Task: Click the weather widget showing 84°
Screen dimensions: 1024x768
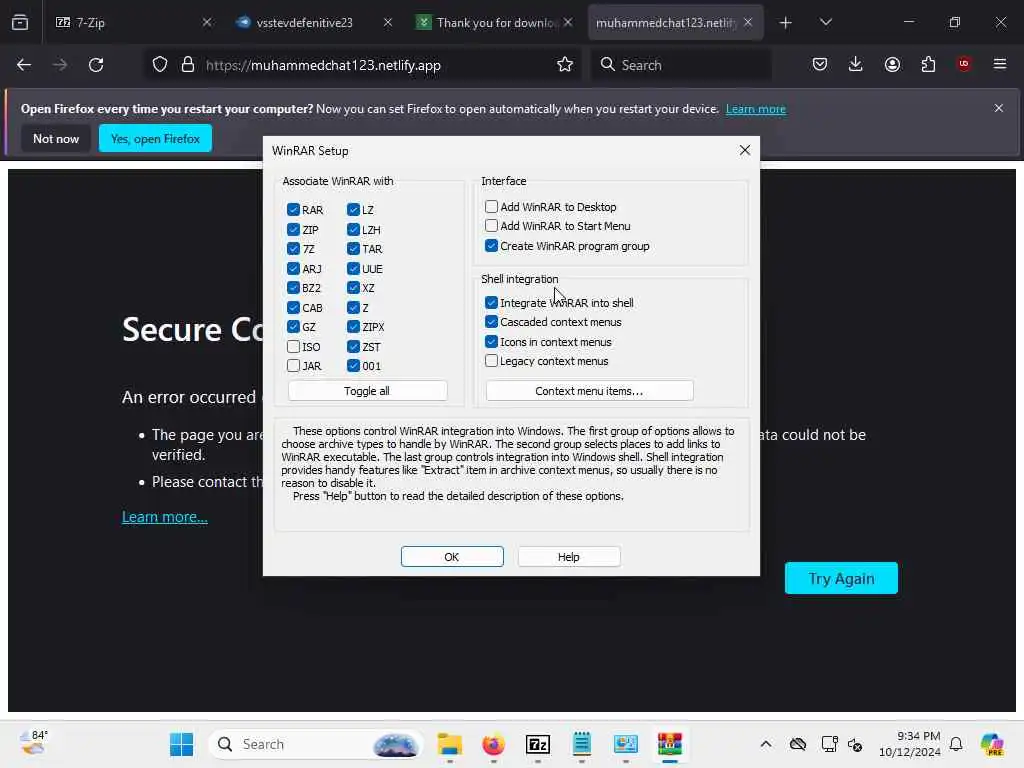Action: [x=33, y=743]
